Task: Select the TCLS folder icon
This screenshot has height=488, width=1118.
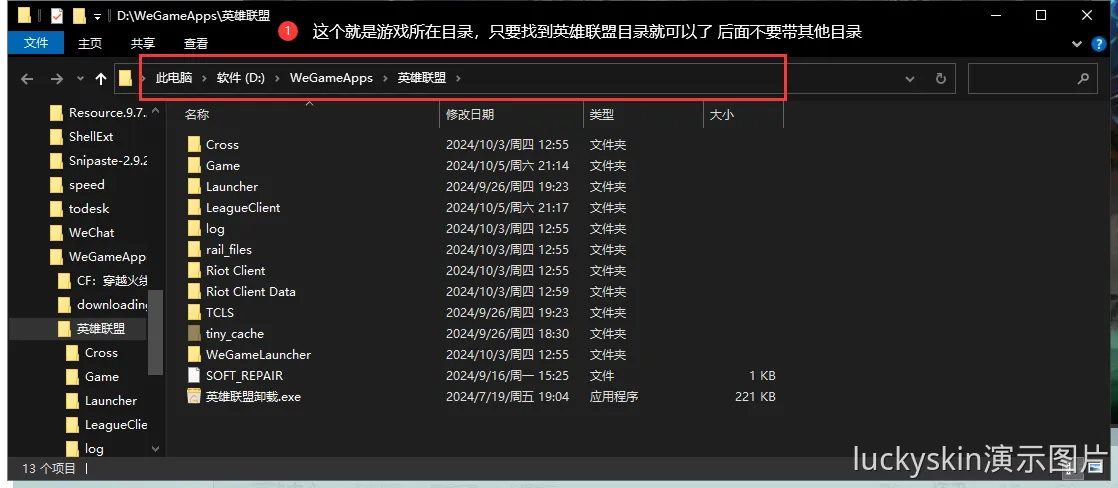Action: click(x=194, y=312)
